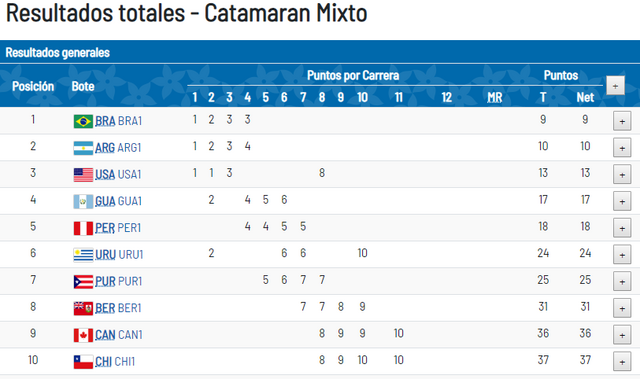The width and height of the screenshot is (640, 379).
Task: Expand the BRA1 row details
Action: coord(622,122)
